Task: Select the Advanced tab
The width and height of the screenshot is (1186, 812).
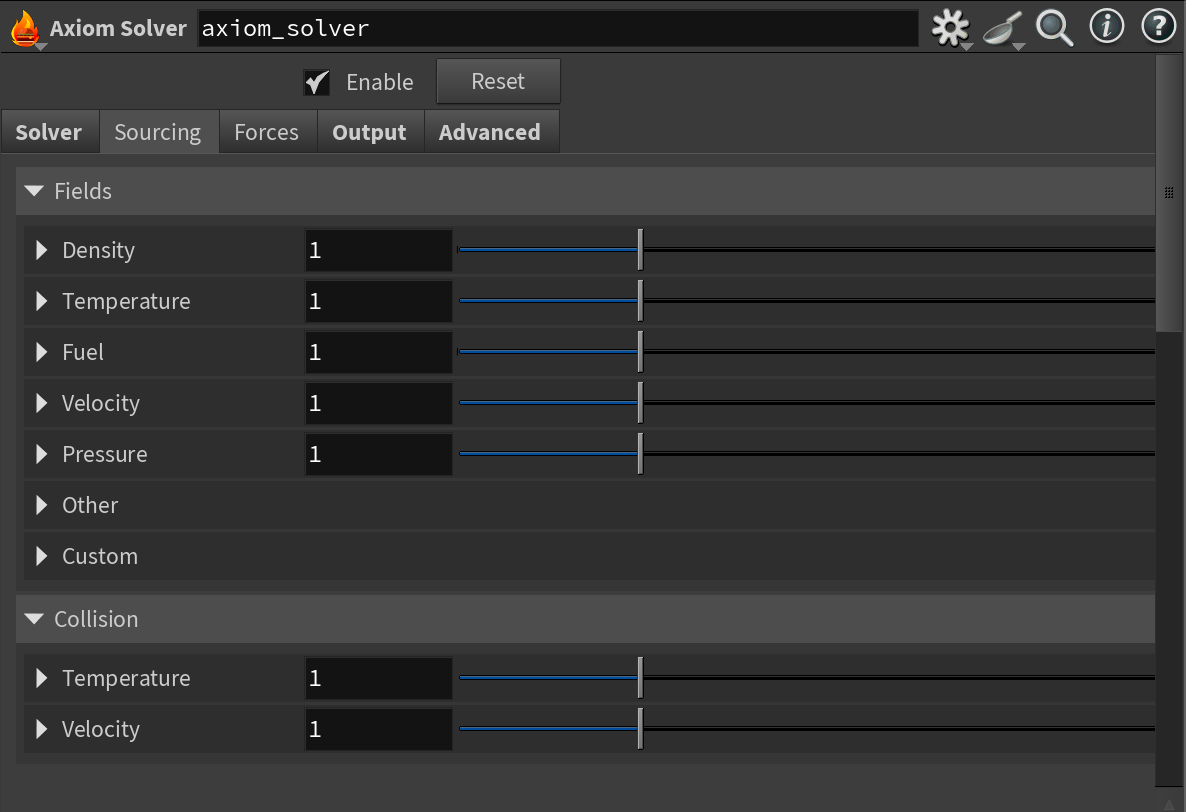Action: tap(489, 132)
